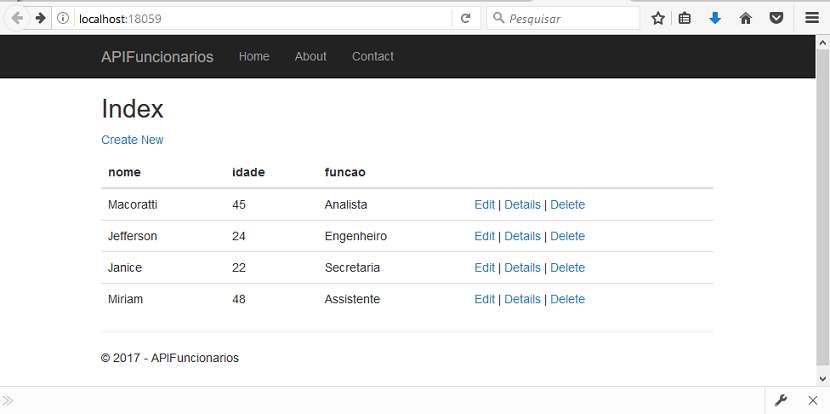
Task: Edit the Macoratti record
Action: (484, 205)
